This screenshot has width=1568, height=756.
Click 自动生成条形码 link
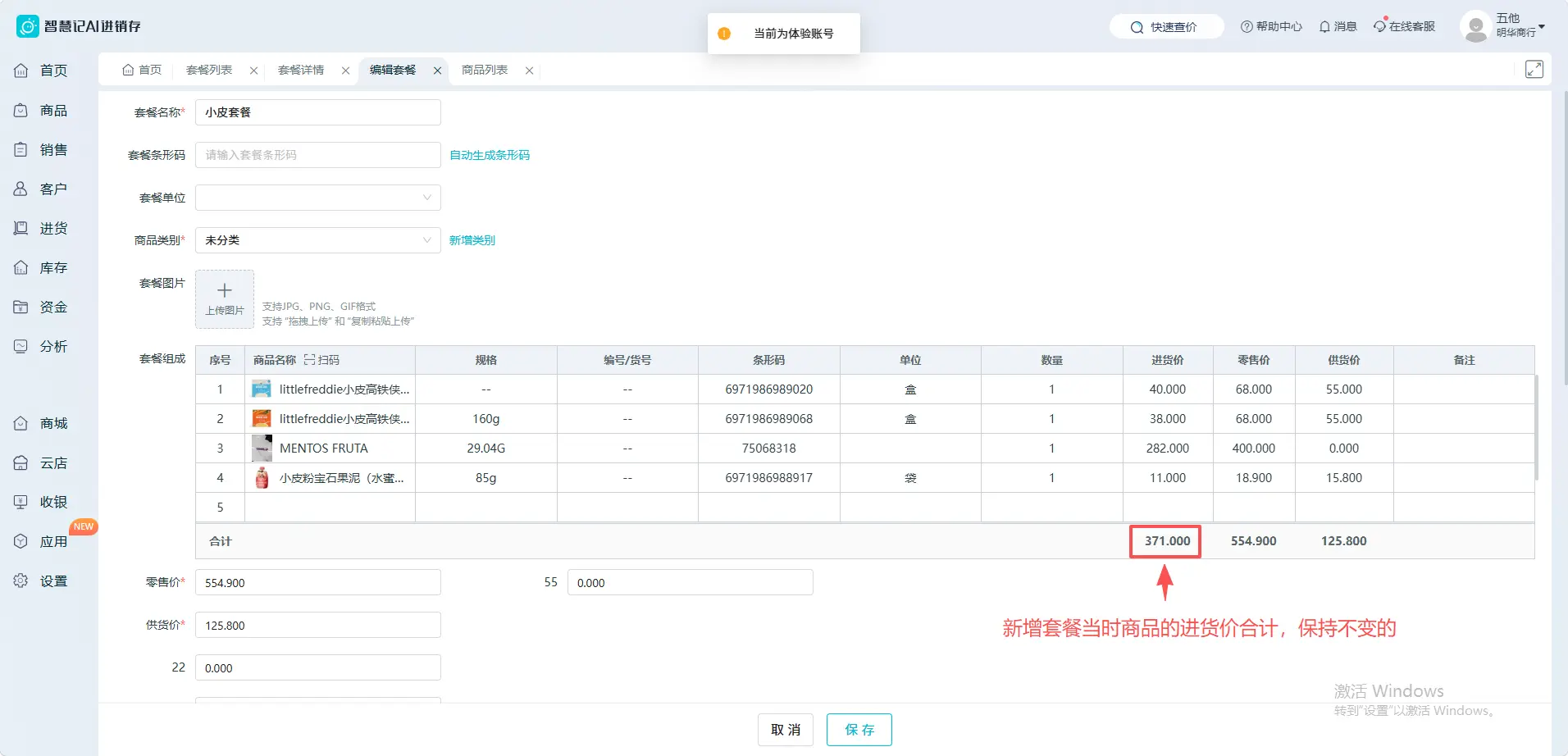coord(490,155)
